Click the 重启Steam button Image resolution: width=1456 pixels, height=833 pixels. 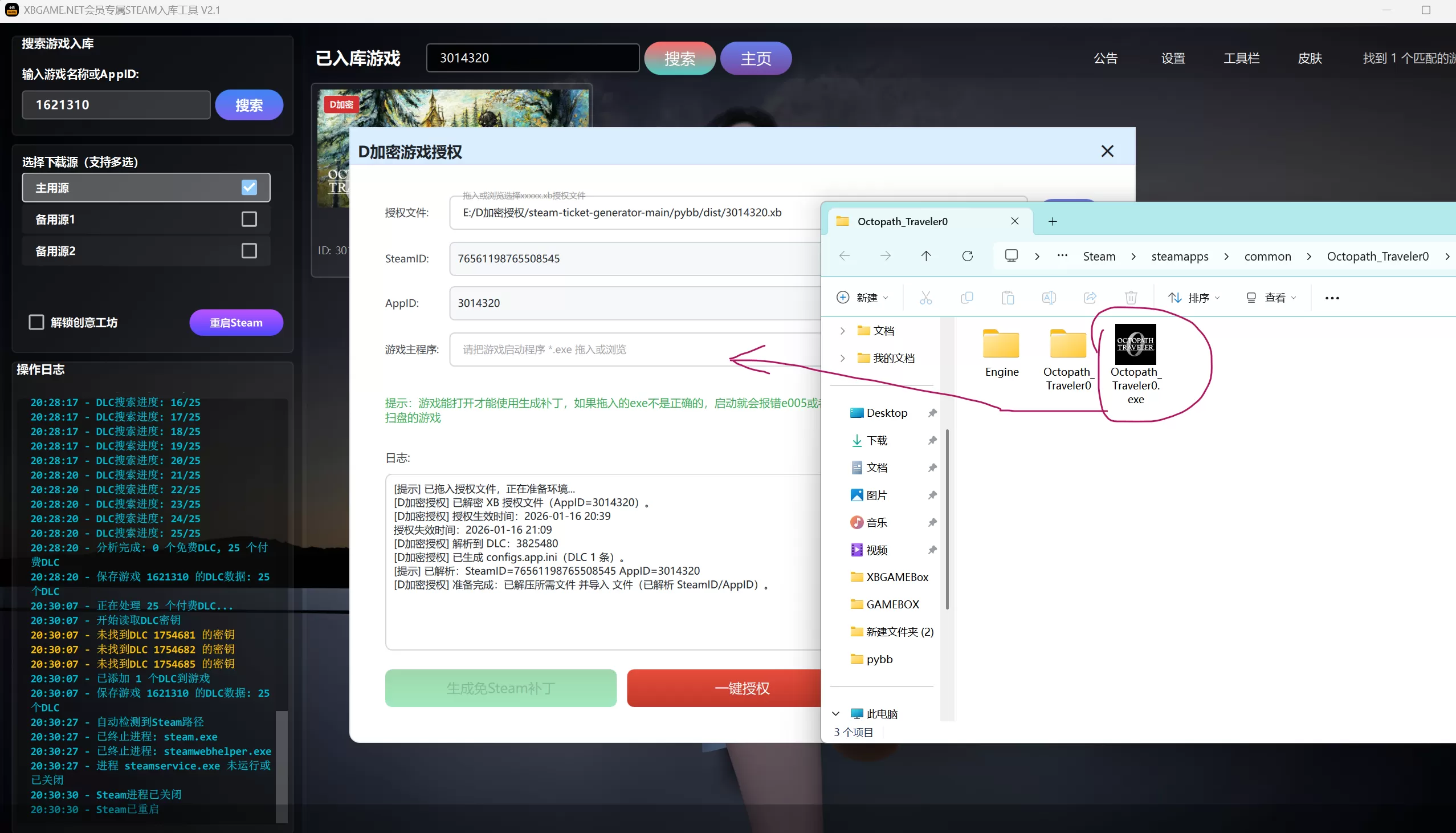coord(236,323)
